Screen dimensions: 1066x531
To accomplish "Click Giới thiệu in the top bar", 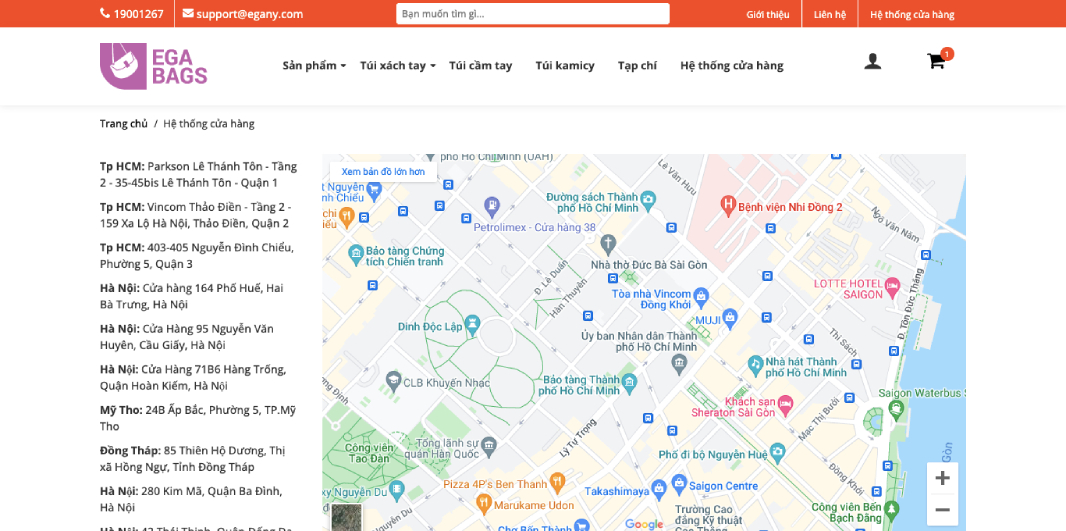I will pos(768,14).
